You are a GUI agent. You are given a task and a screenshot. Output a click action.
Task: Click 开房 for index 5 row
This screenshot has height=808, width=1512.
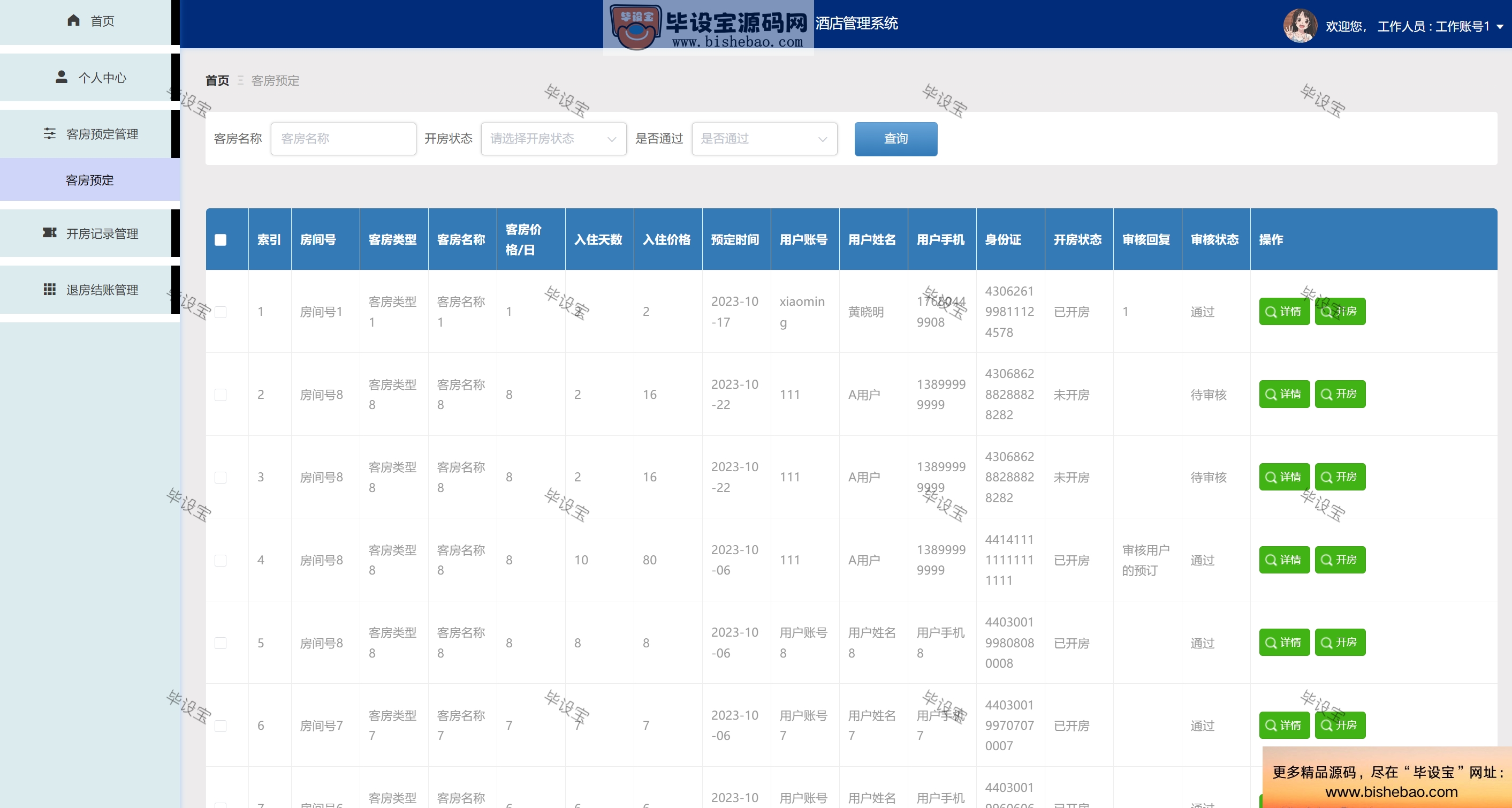1340,643
